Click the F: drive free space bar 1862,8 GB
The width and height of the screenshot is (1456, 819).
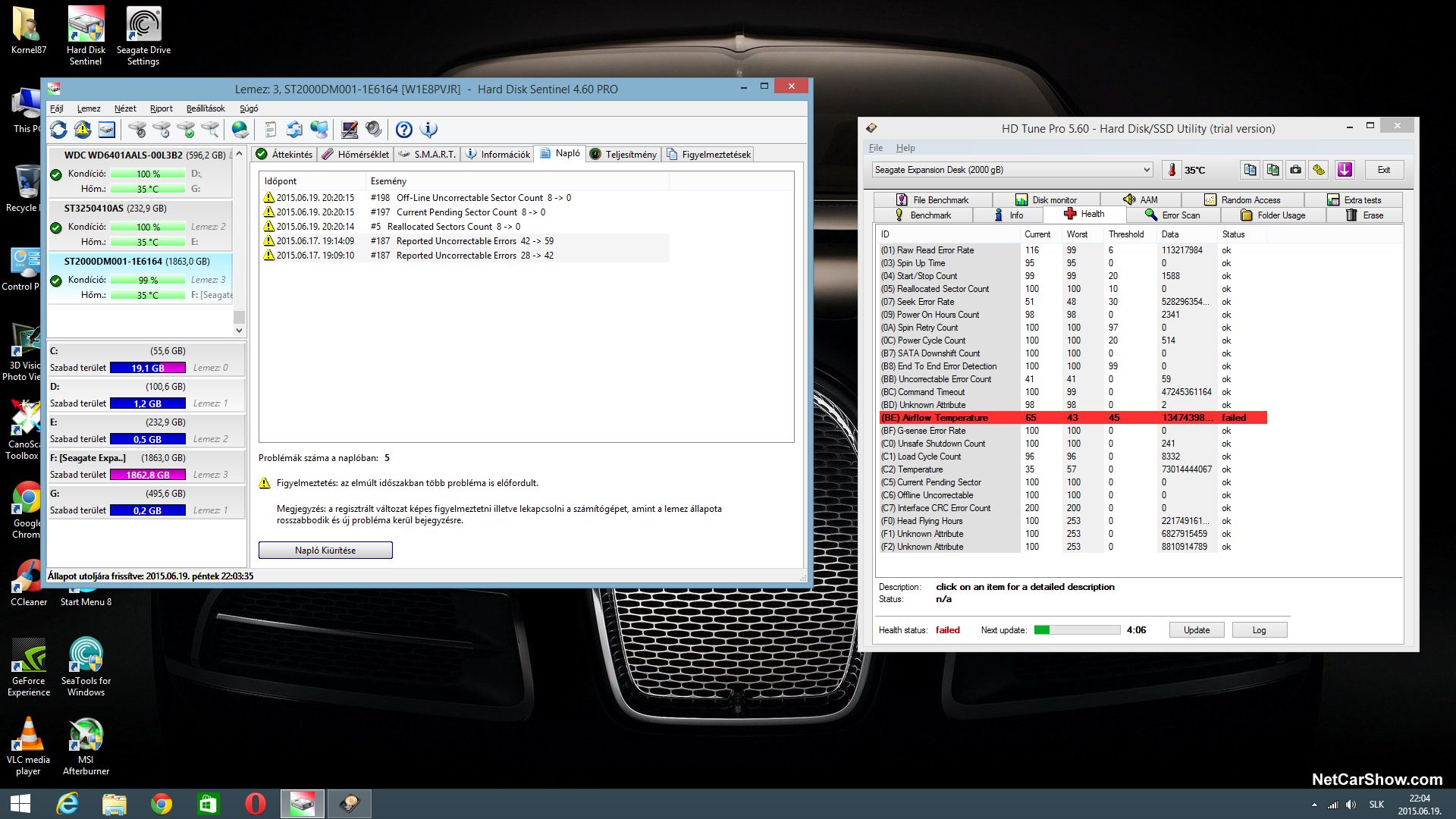tap(148, 475)
